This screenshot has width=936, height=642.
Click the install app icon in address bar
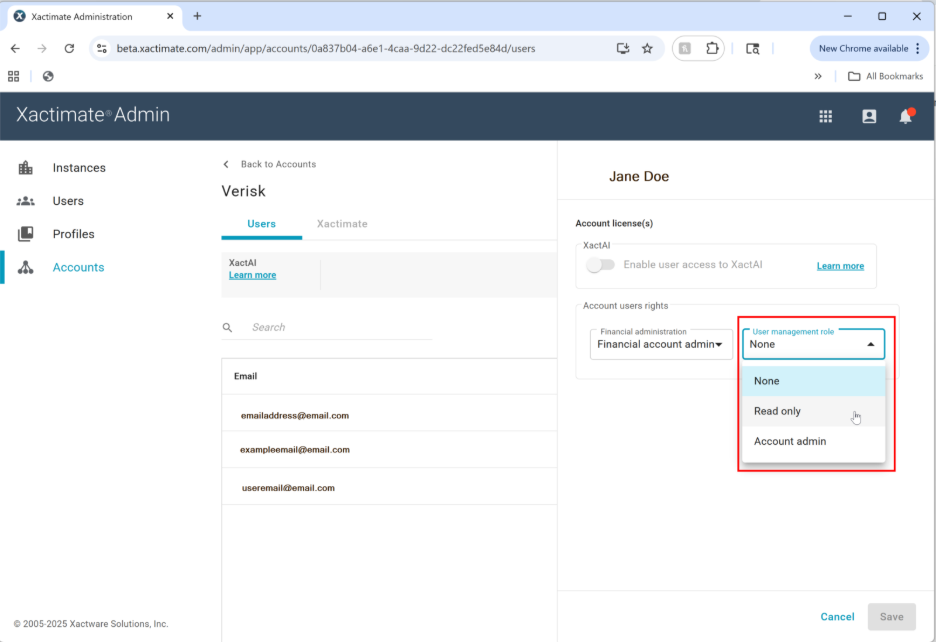coord(623,48)
